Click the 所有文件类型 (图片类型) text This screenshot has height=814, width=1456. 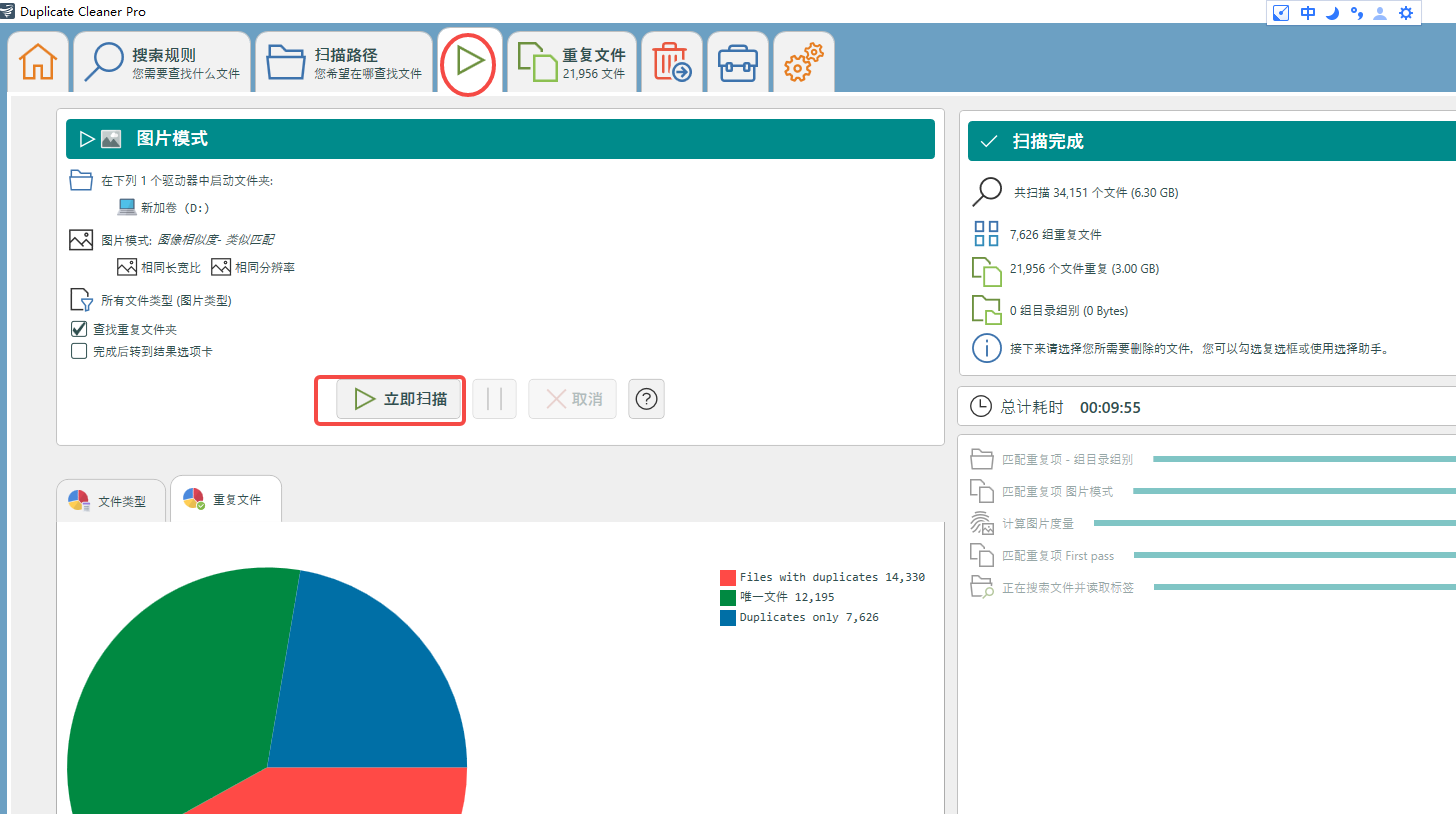[x=166, y=300]
